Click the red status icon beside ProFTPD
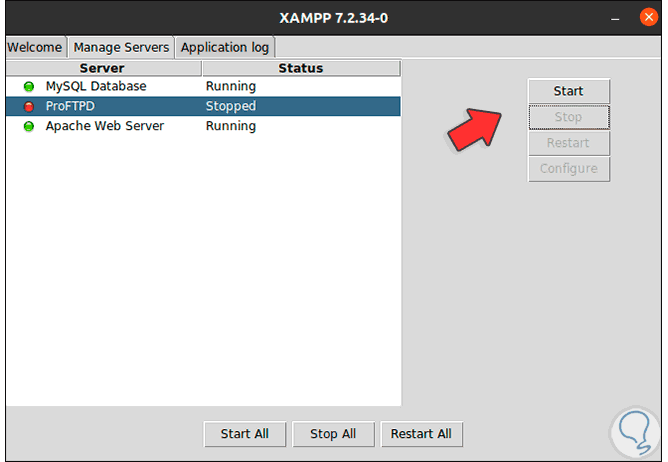This screenshot has width=668, height=462. 29,106
